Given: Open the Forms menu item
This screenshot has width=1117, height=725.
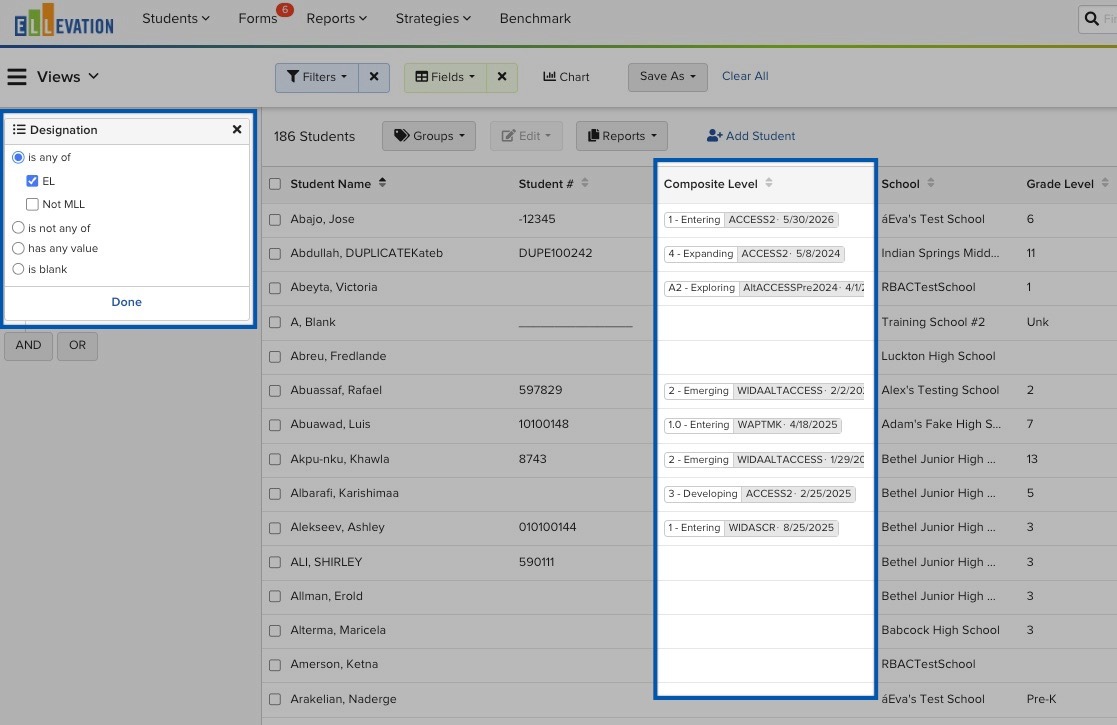Looking at the screenshot, I should tap(258, 19).
